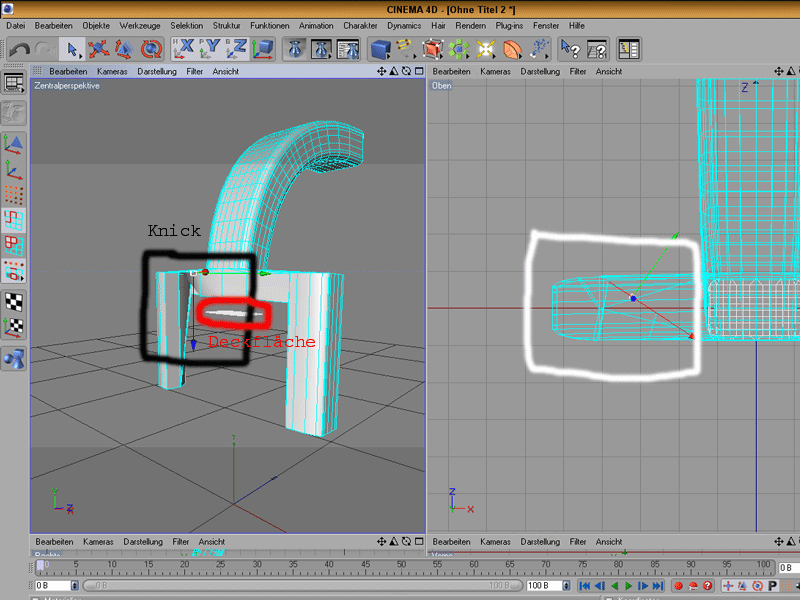Click the red record keyframe button
The height and width of the screenshot is (600, 800).
678,585
